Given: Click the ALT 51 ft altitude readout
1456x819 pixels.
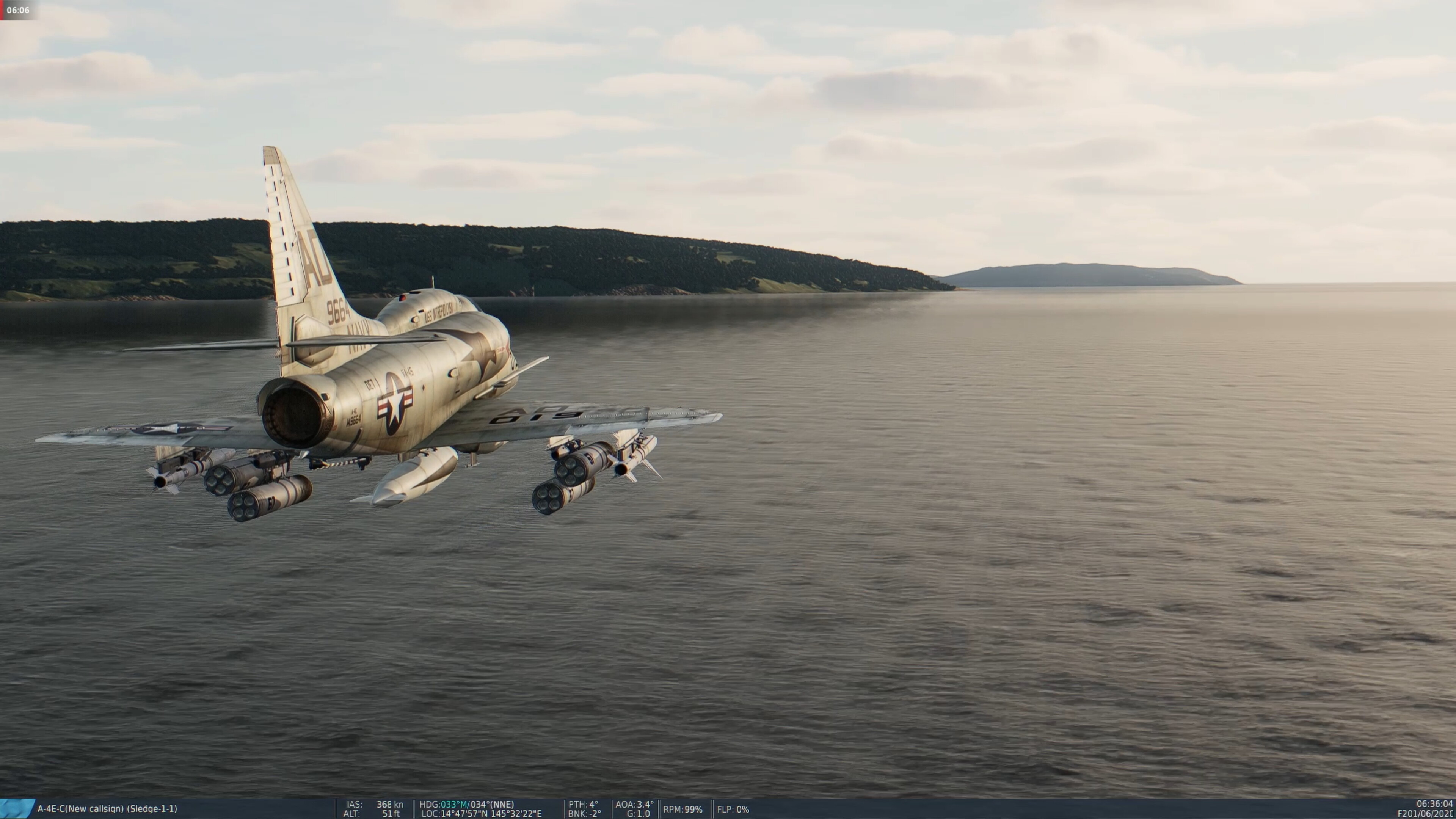Looking at the screenshot, I should tap(371, 814).
